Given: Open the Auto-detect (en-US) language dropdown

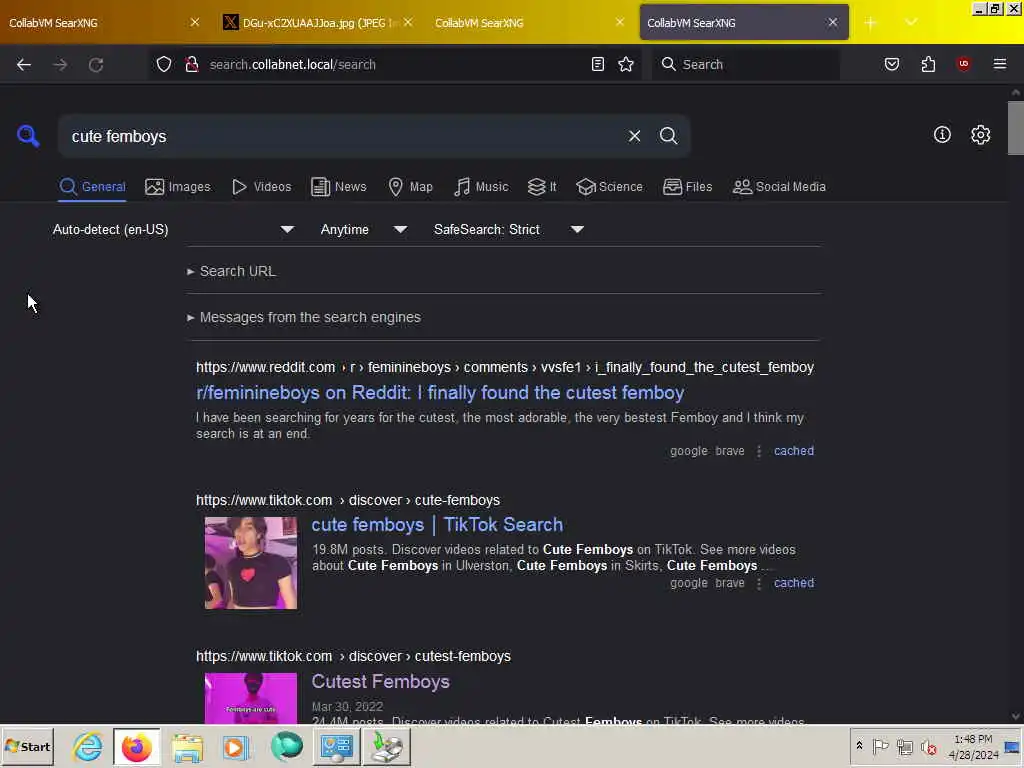Looking at the screenshot, I should click(173, 229).
